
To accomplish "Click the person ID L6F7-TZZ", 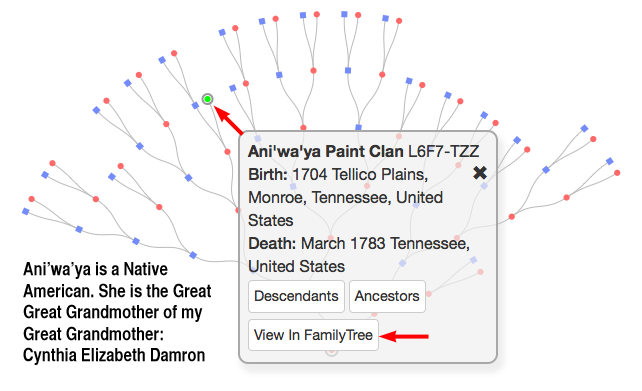I will coord(443,151).
